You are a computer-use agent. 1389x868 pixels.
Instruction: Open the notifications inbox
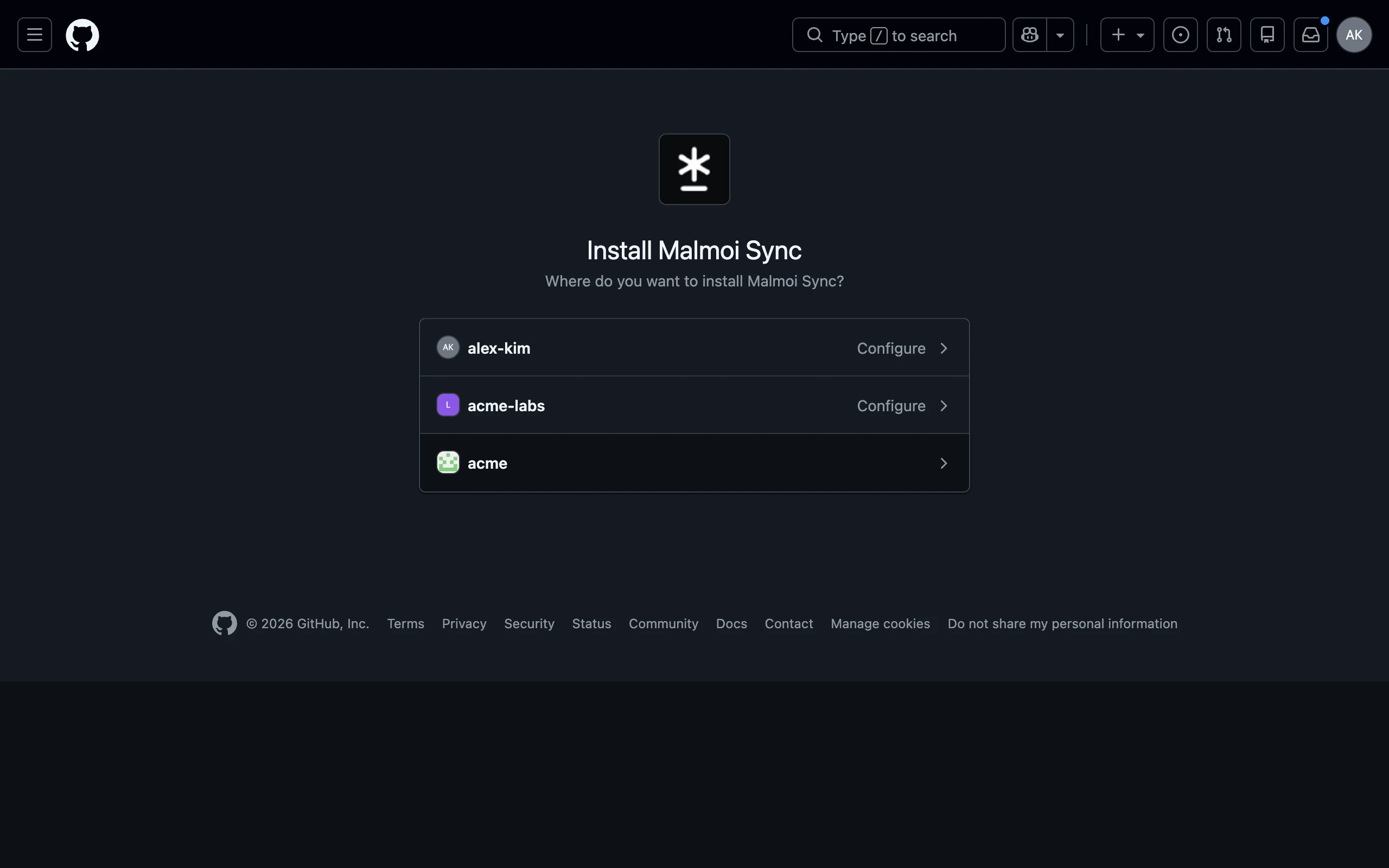1311,35
